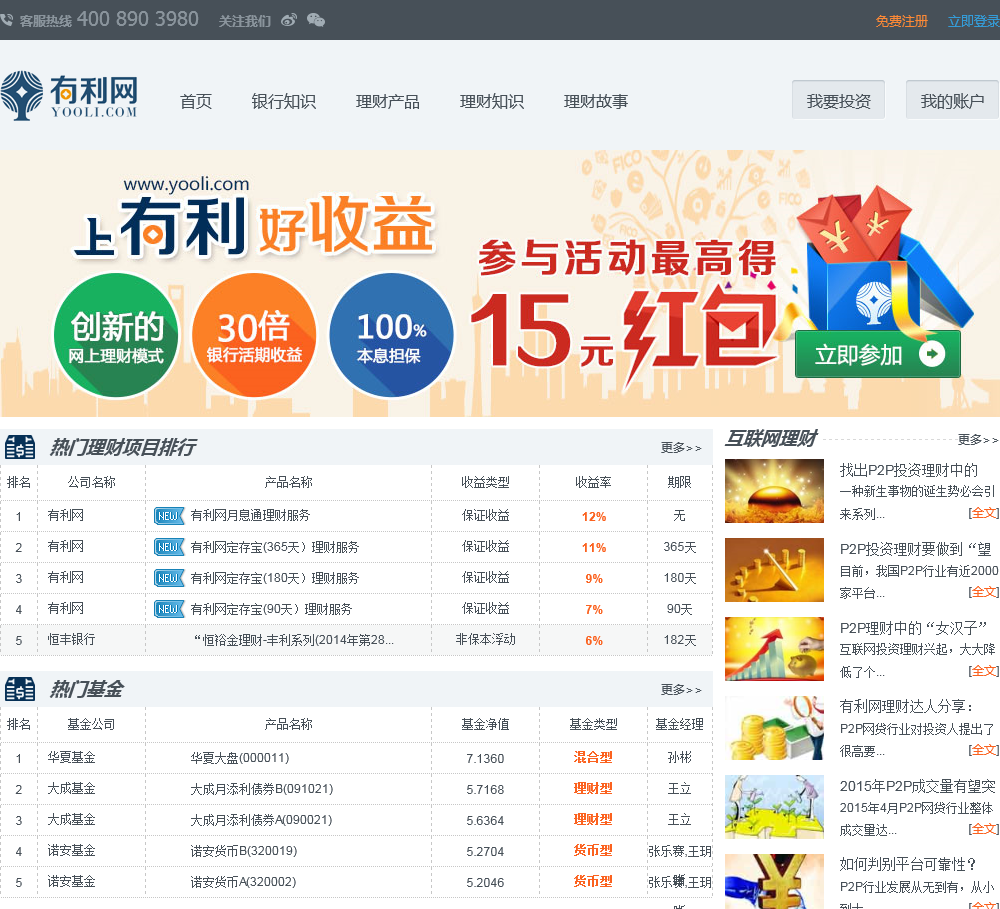
Task: Open product 有利网定存宝(90天)理财服务
Action: [x=271, y=610]
